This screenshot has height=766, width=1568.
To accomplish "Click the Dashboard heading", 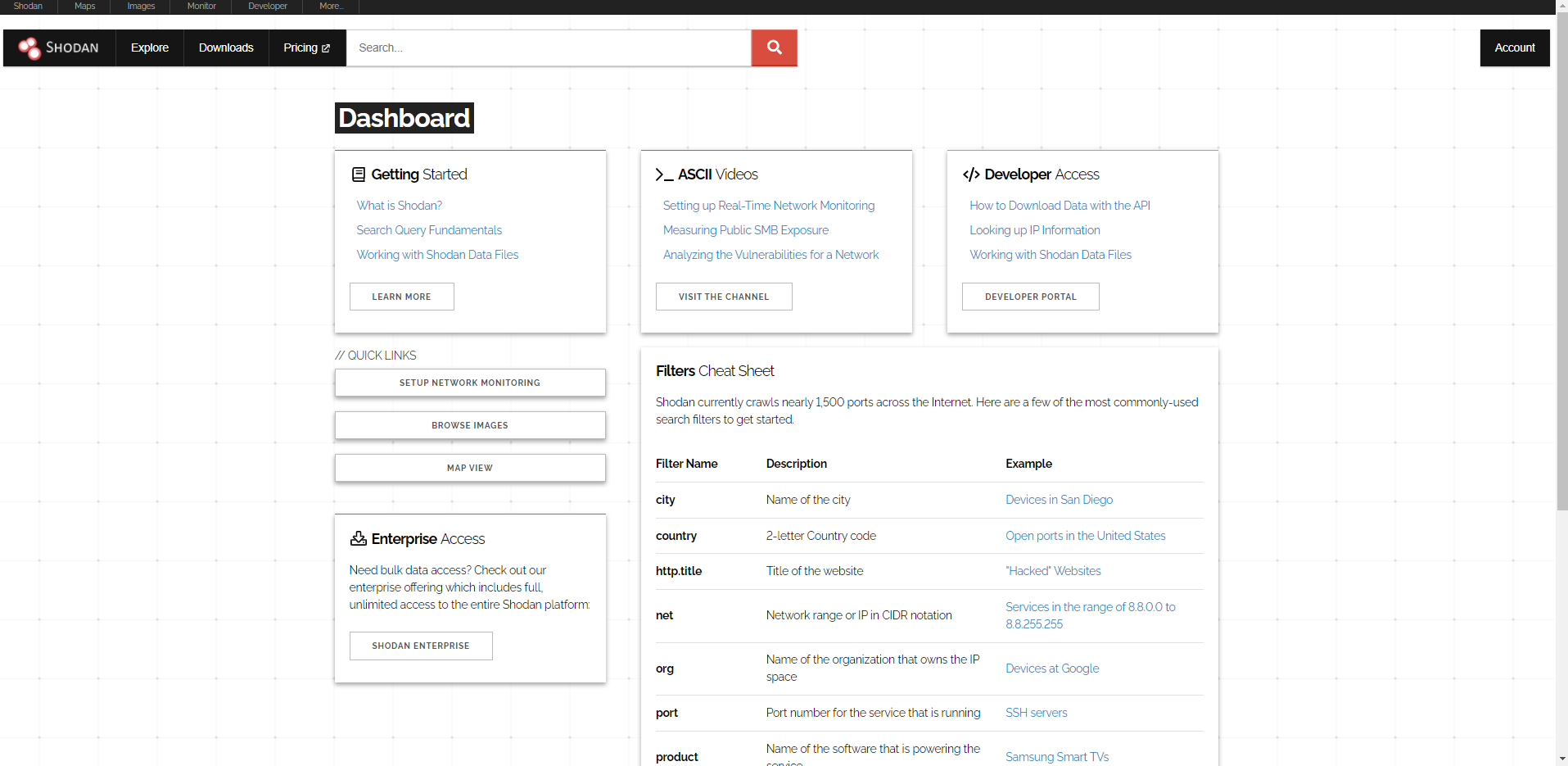I will click(x=404, y=118).
